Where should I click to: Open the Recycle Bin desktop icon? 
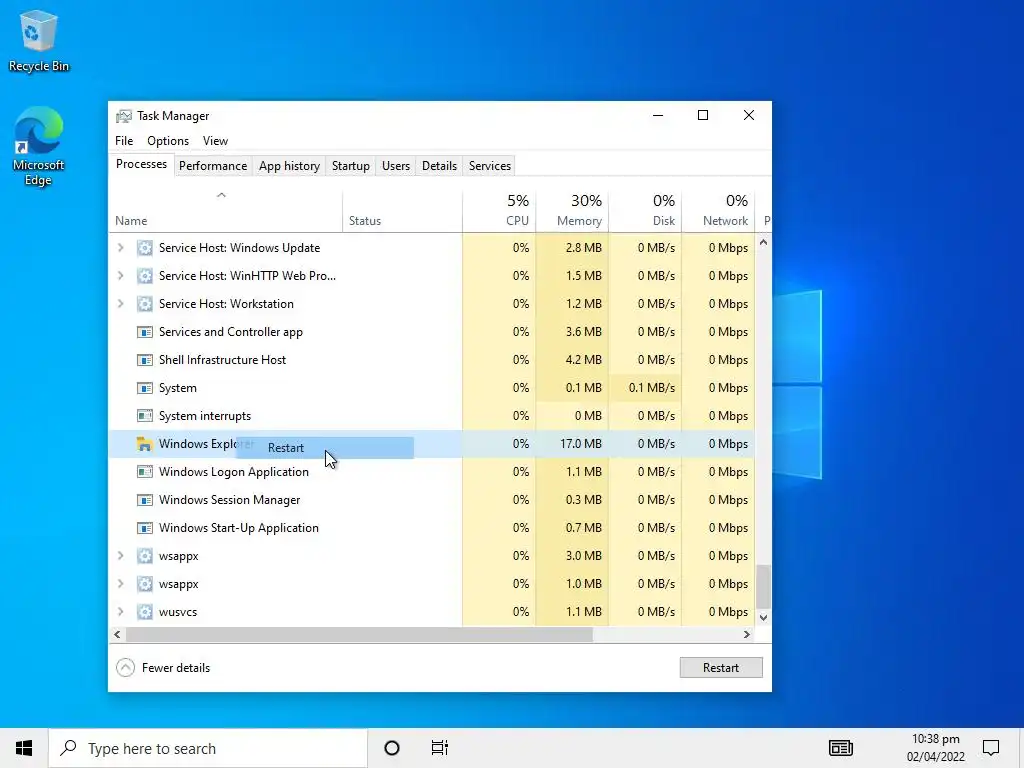click(39, 40)
